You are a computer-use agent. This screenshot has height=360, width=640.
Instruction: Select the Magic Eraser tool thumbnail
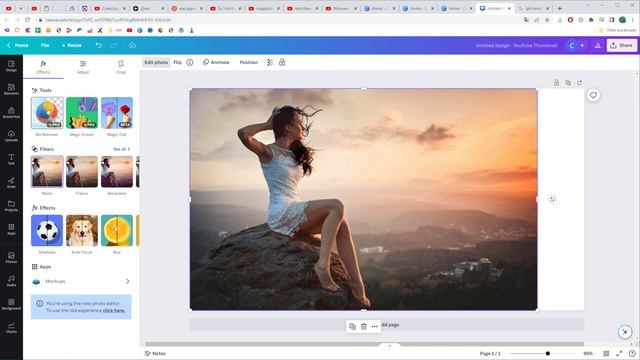click(x=82, y=113)
